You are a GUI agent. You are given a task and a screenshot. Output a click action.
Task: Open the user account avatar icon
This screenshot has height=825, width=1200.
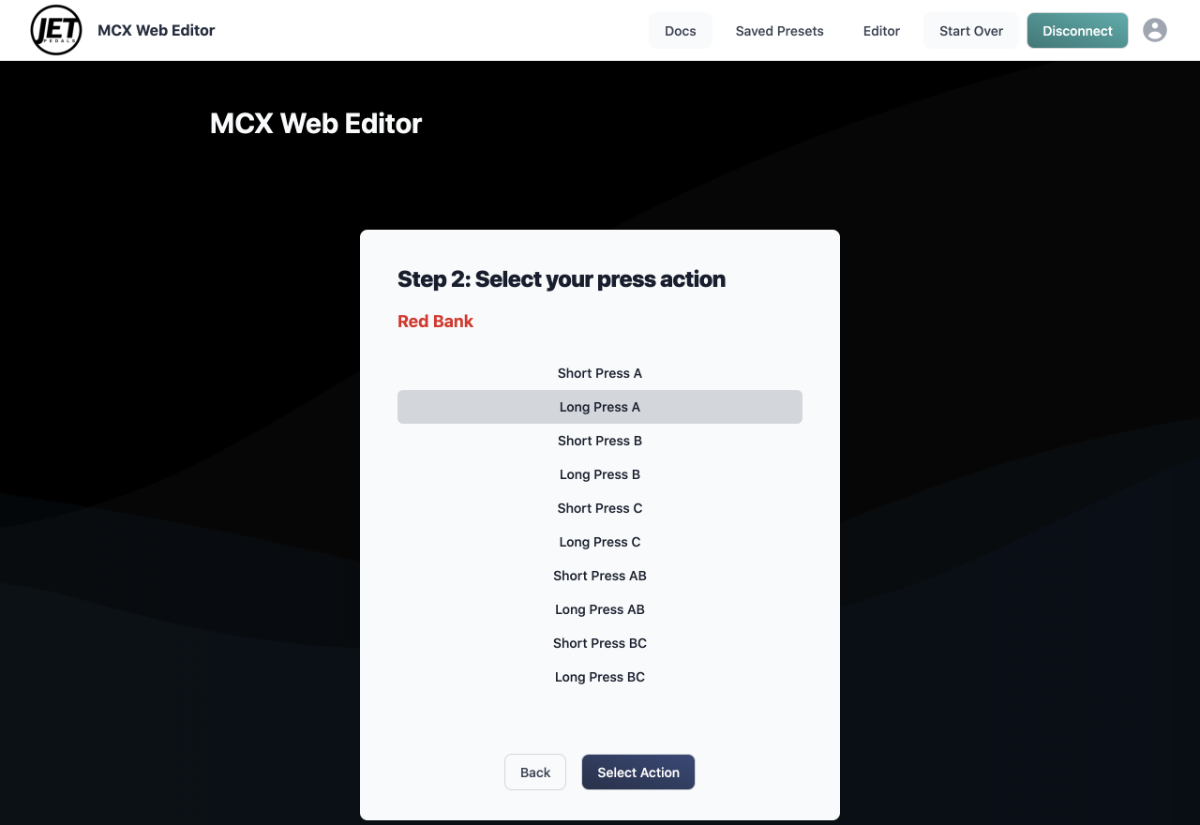(1155, 30)
